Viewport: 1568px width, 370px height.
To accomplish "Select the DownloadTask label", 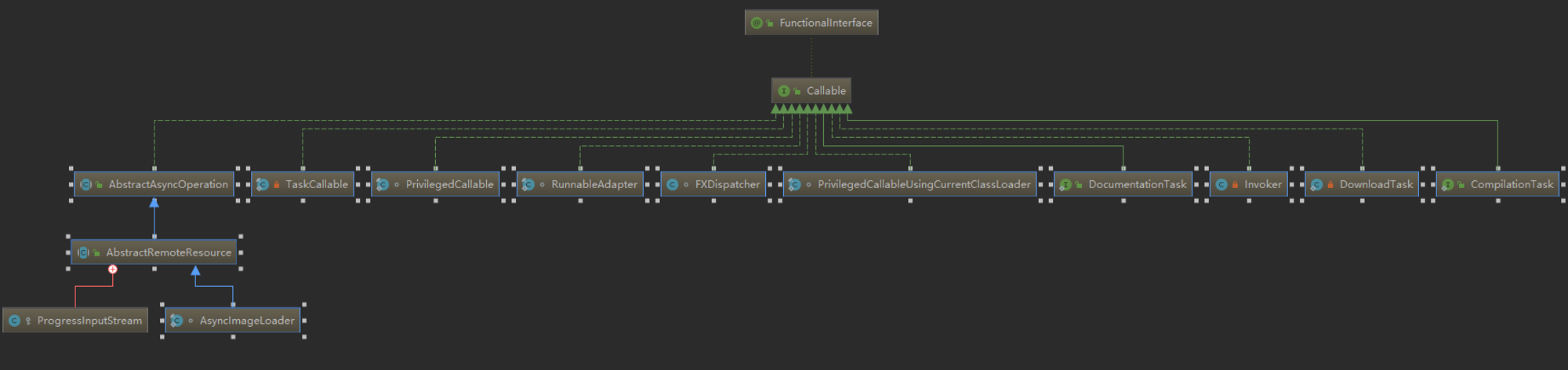I will 1376,184.
